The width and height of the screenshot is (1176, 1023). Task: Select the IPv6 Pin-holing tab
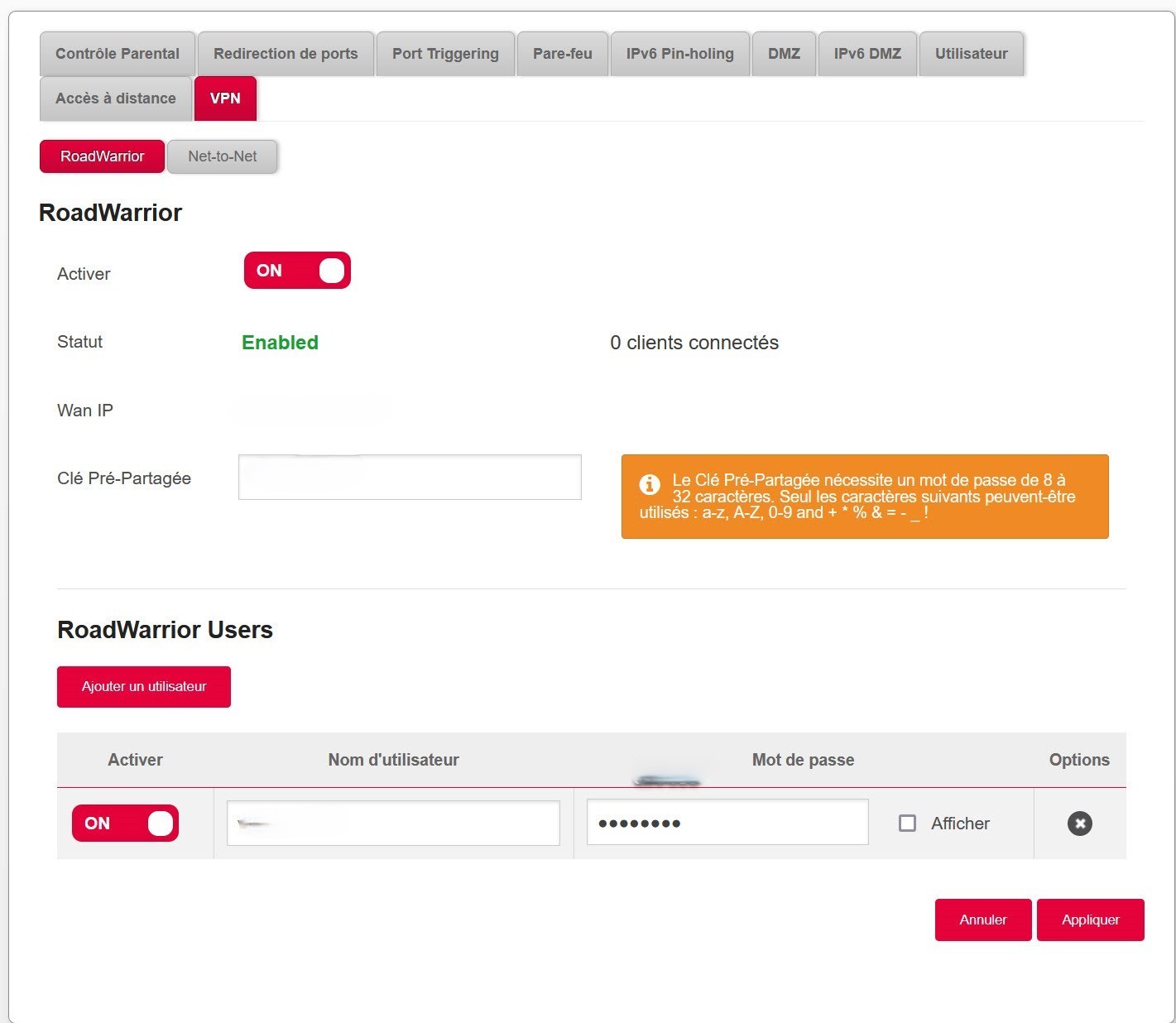coord(679,54)
